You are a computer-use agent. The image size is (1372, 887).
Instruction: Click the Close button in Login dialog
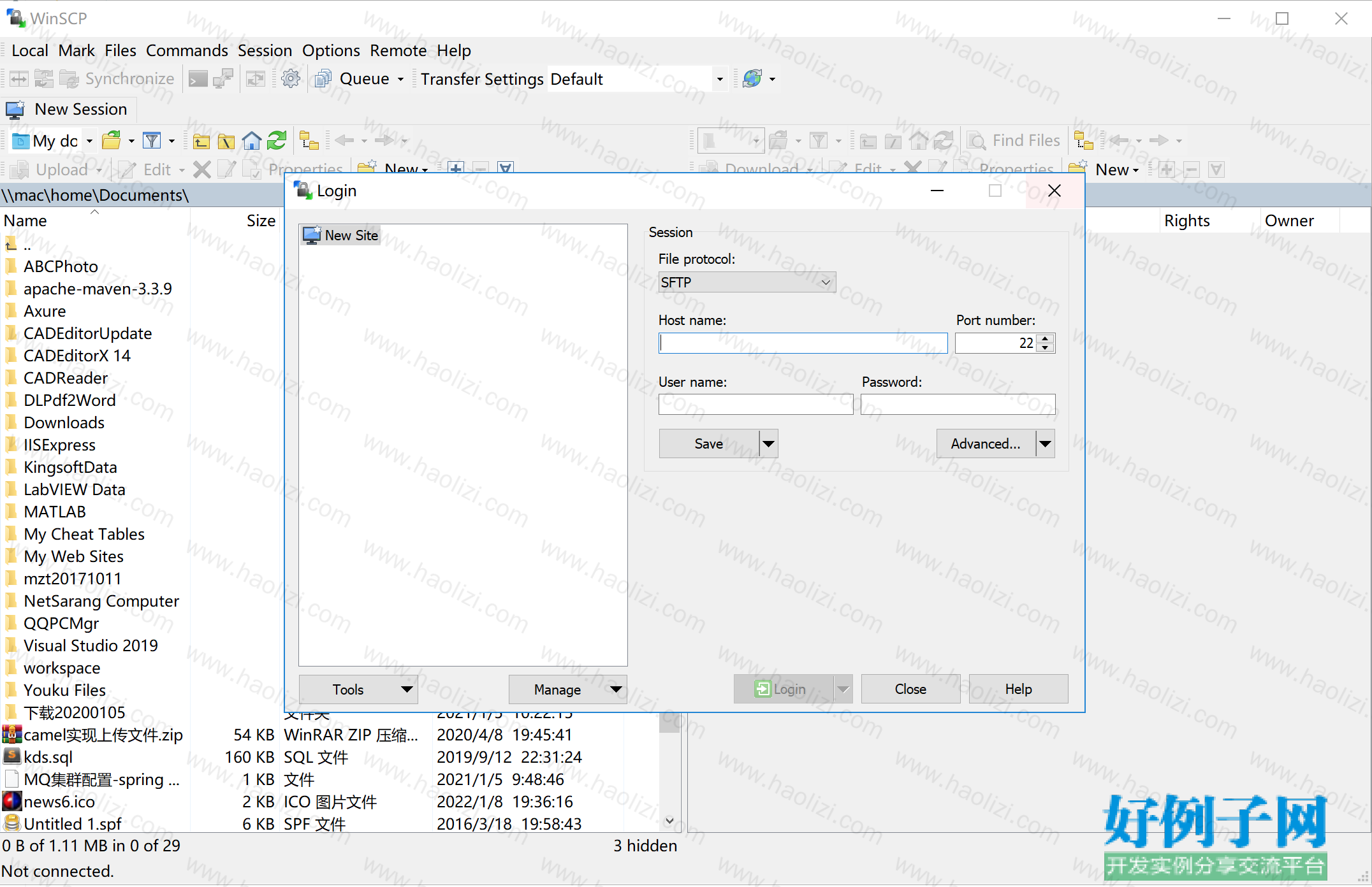click(910, 689)
